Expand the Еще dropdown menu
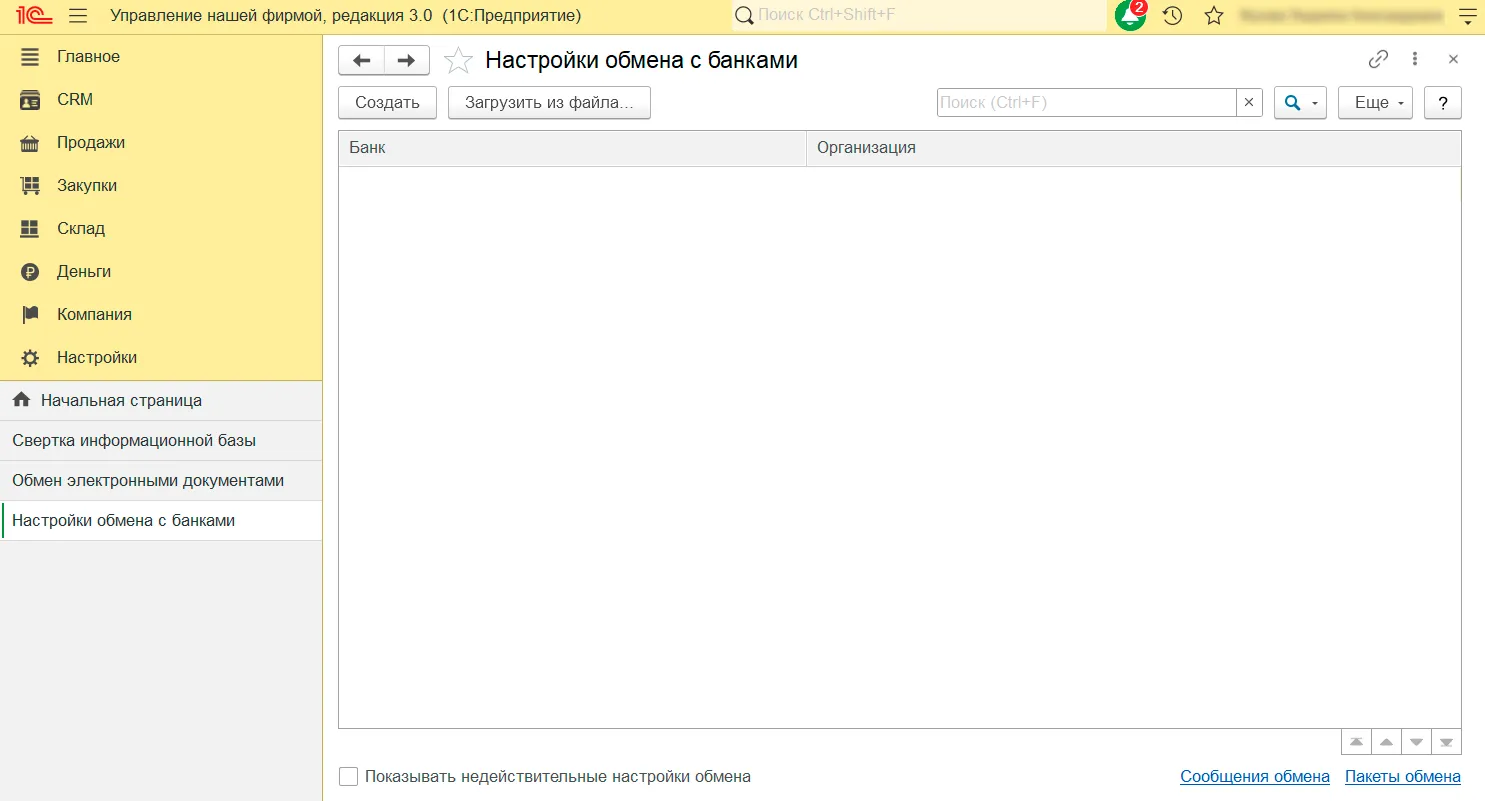The width and height of the screenshot is (1485, 801). 1375,103
